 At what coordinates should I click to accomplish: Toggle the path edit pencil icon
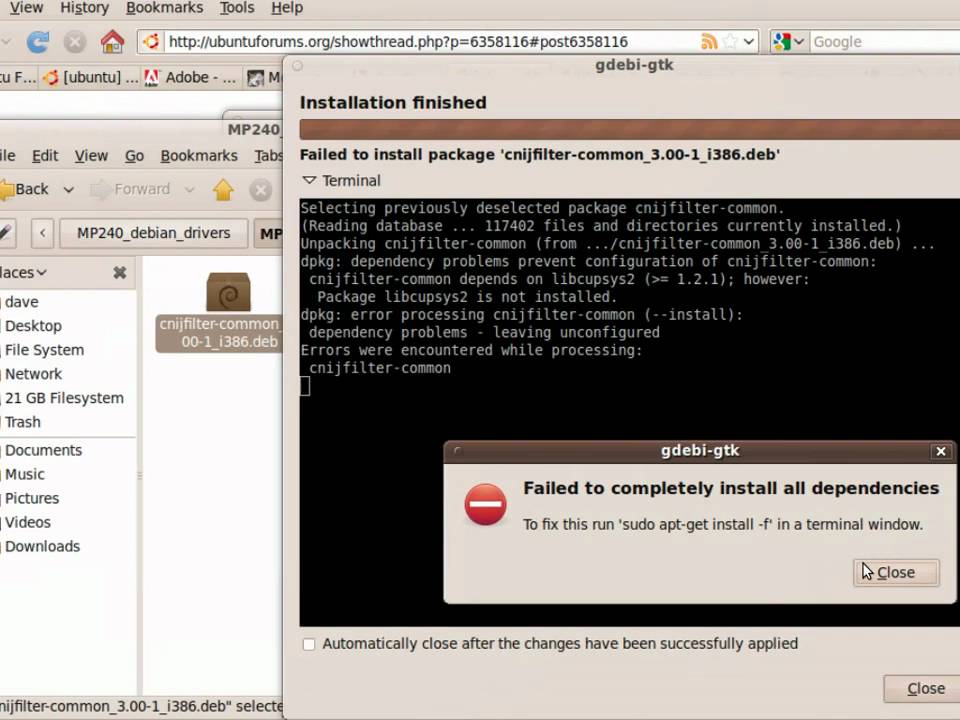tap(6, 233)
